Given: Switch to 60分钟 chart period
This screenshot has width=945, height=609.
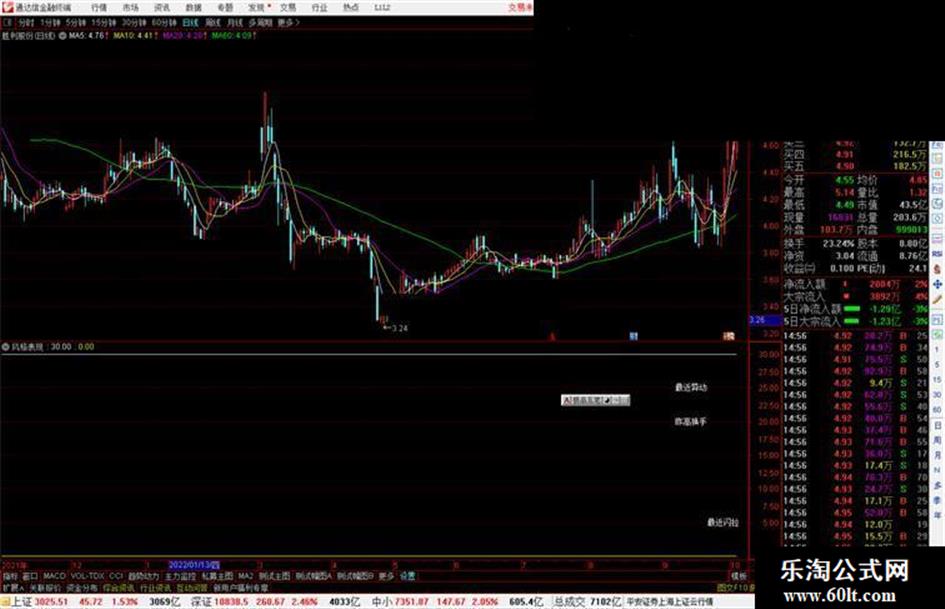Looking at the screenshot, I should point(164,22).
